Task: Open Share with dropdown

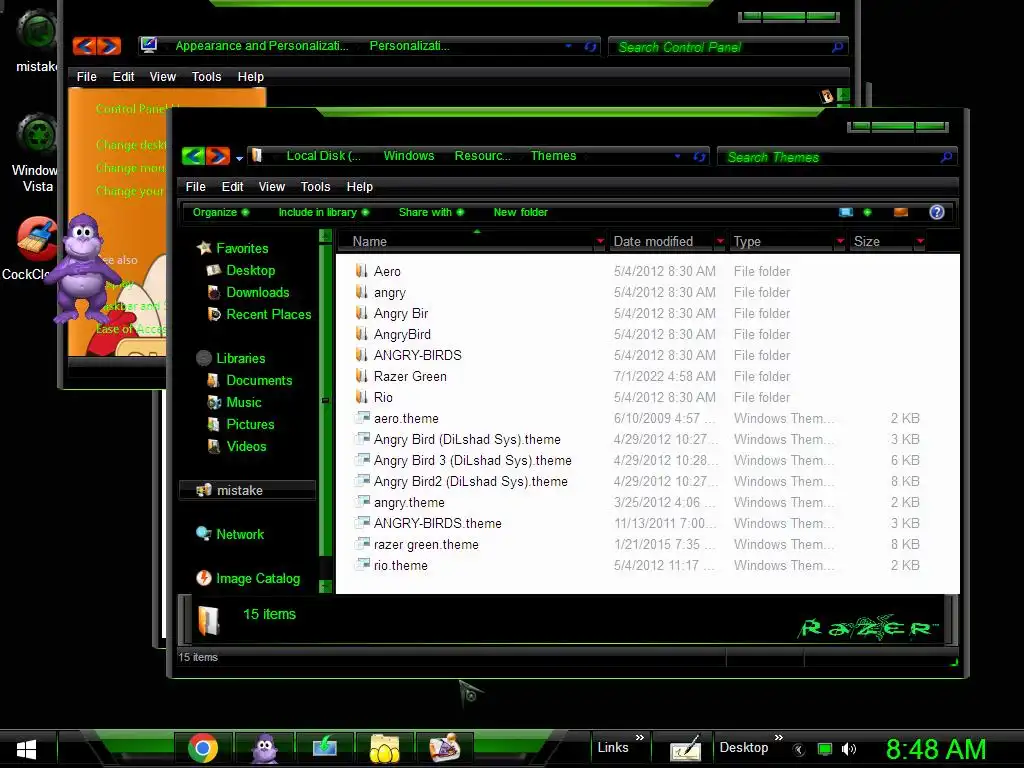Action: (431, 212)
